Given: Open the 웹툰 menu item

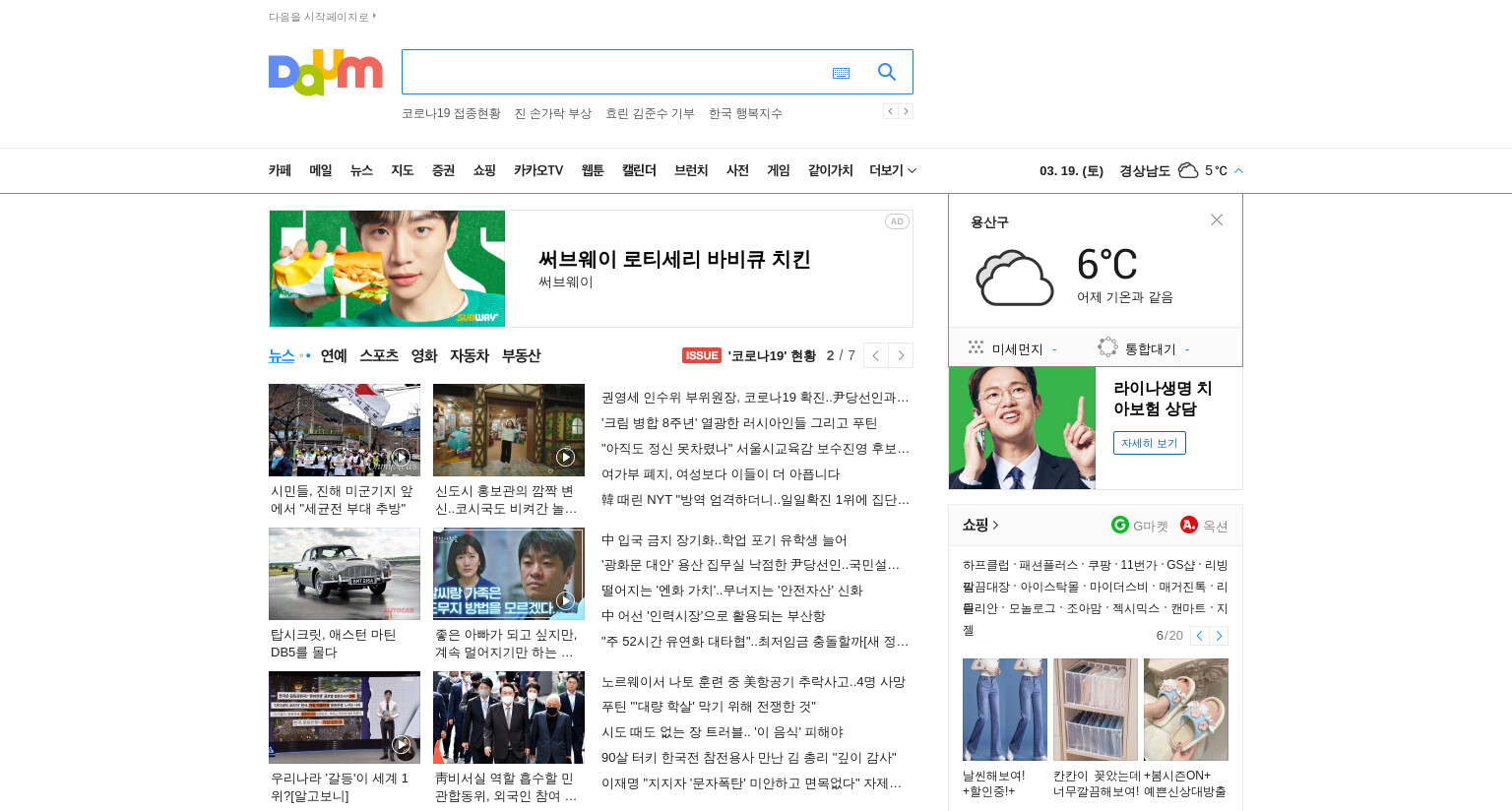Looking at the screenshot, I should (593, 170).
